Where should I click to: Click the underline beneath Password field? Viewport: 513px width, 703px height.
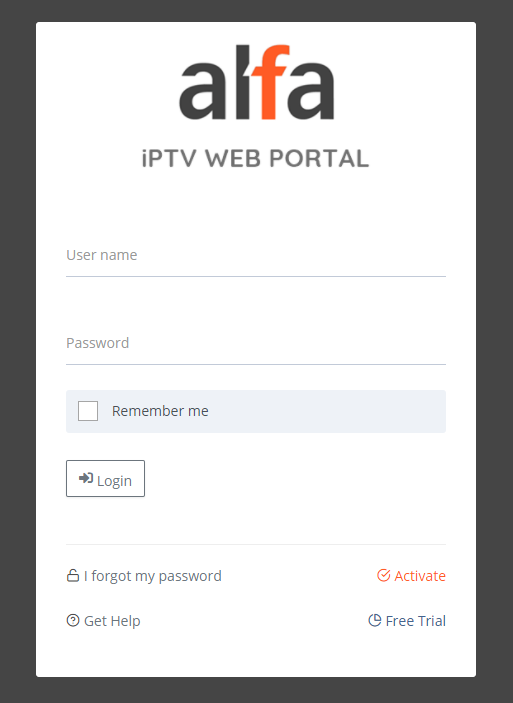pyautogui.click(x=256, y=364)
